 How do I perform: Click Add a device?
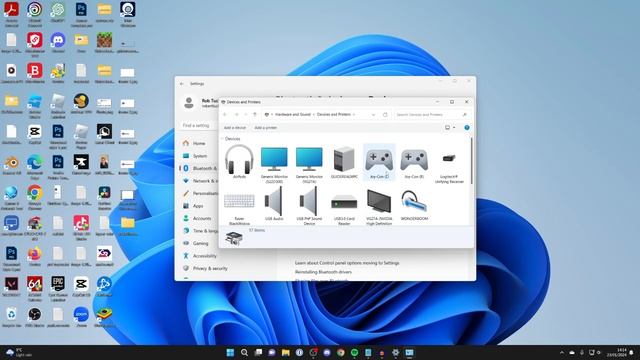[235, 128]
